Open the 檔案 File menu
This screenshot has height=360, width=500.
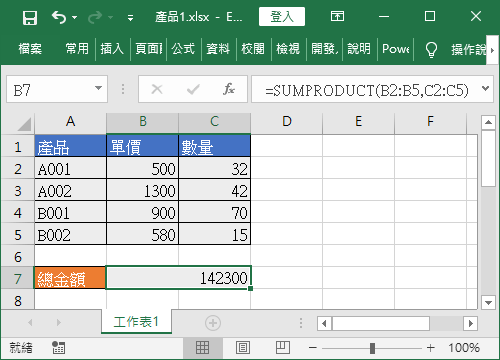pyautogui.click(x=30, y=49)
